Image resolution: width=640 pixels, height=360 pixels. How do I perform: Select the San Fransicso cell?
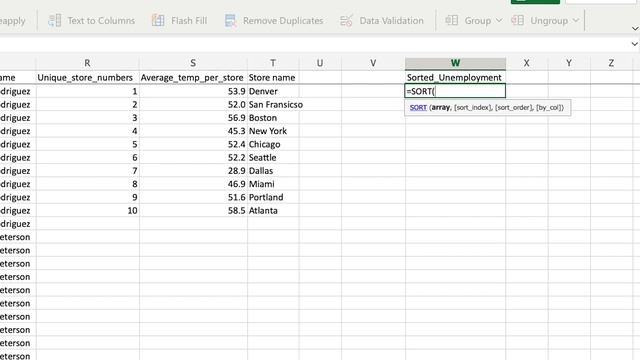pyautogui.click(x=273, y=104)
